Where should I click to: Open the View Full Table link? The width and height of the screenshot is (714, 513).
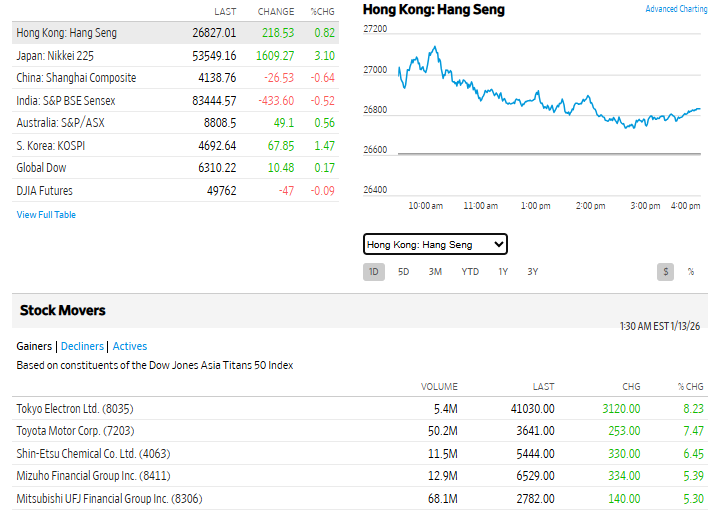coord(46,215)
